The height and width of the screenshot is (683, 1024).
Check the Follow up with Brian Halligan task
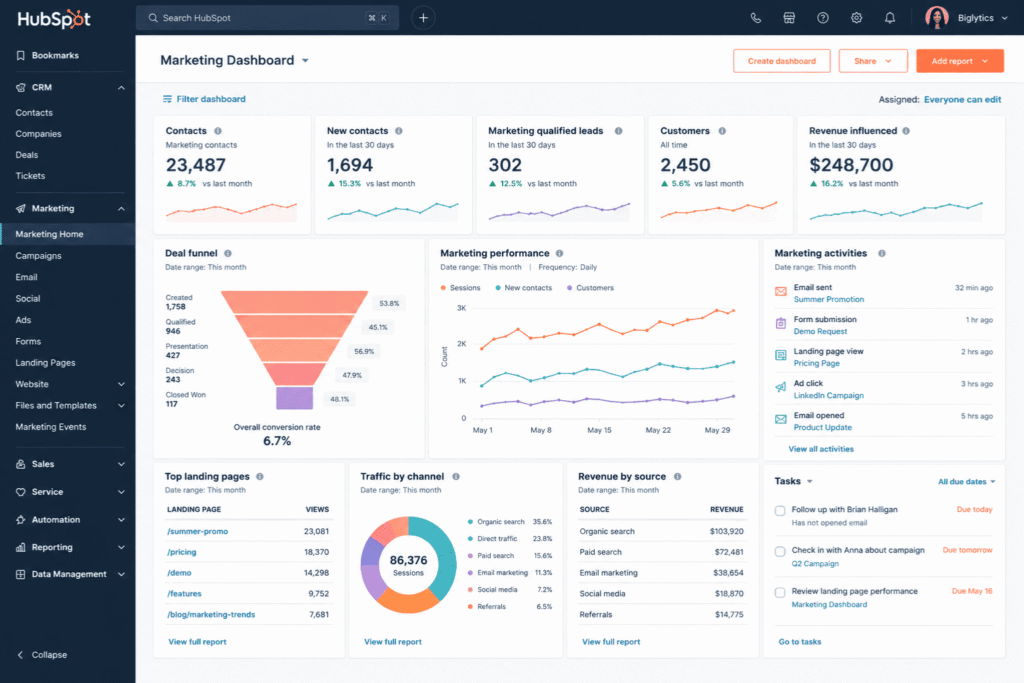point(780,511)
